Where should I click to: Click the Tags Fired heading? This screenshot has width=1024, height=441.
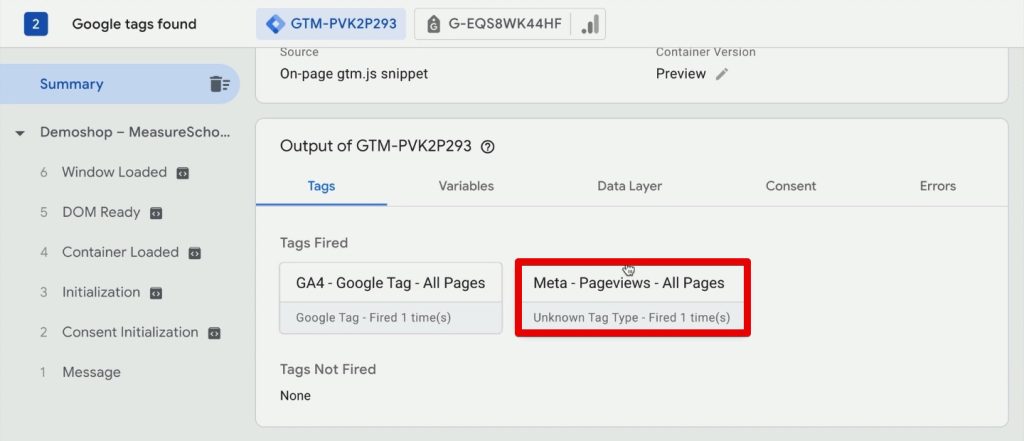coord(313,243)
